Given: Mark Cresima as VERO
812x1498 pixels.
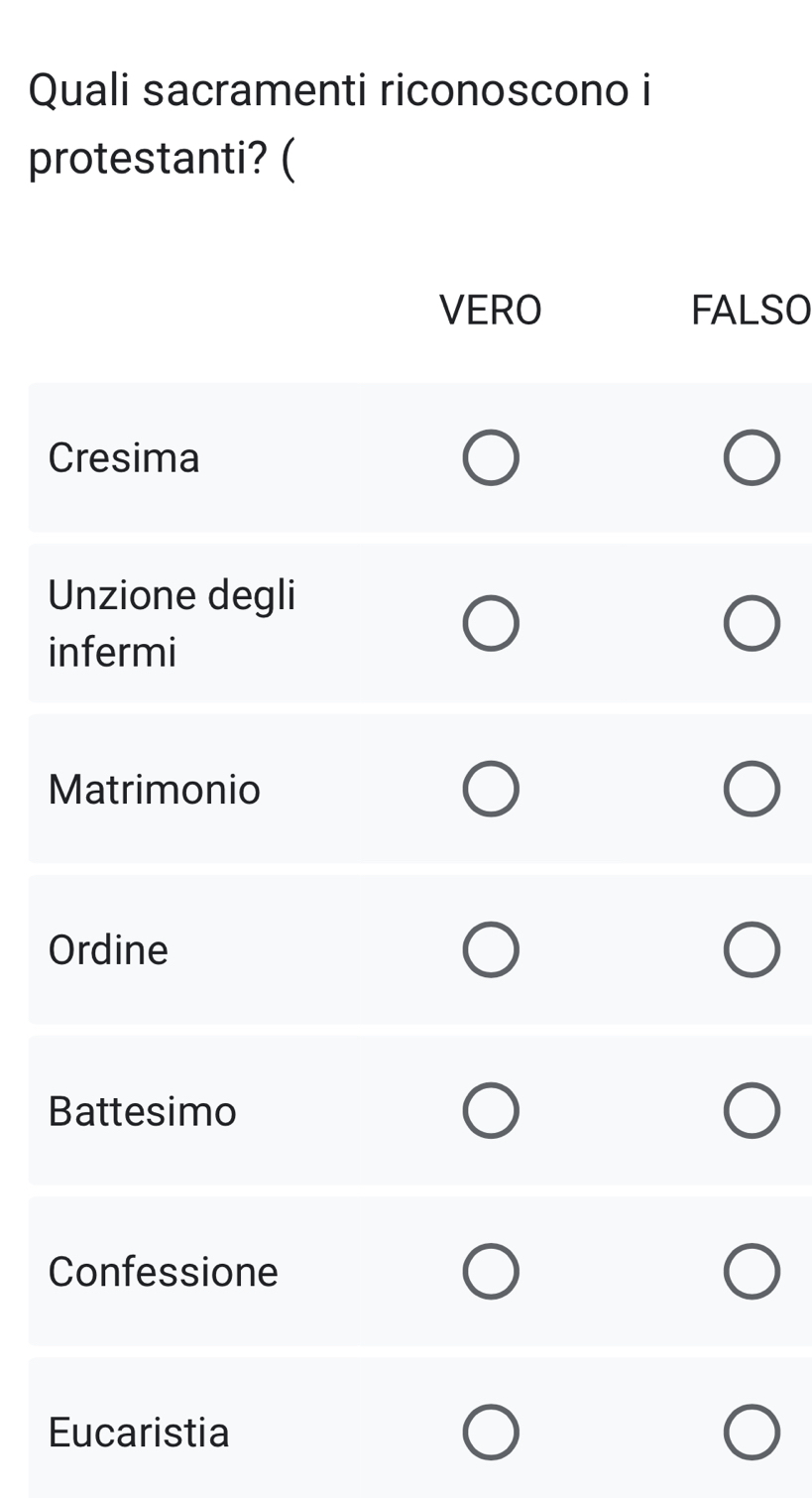Looking at the screenshot, I should (491, 457).
